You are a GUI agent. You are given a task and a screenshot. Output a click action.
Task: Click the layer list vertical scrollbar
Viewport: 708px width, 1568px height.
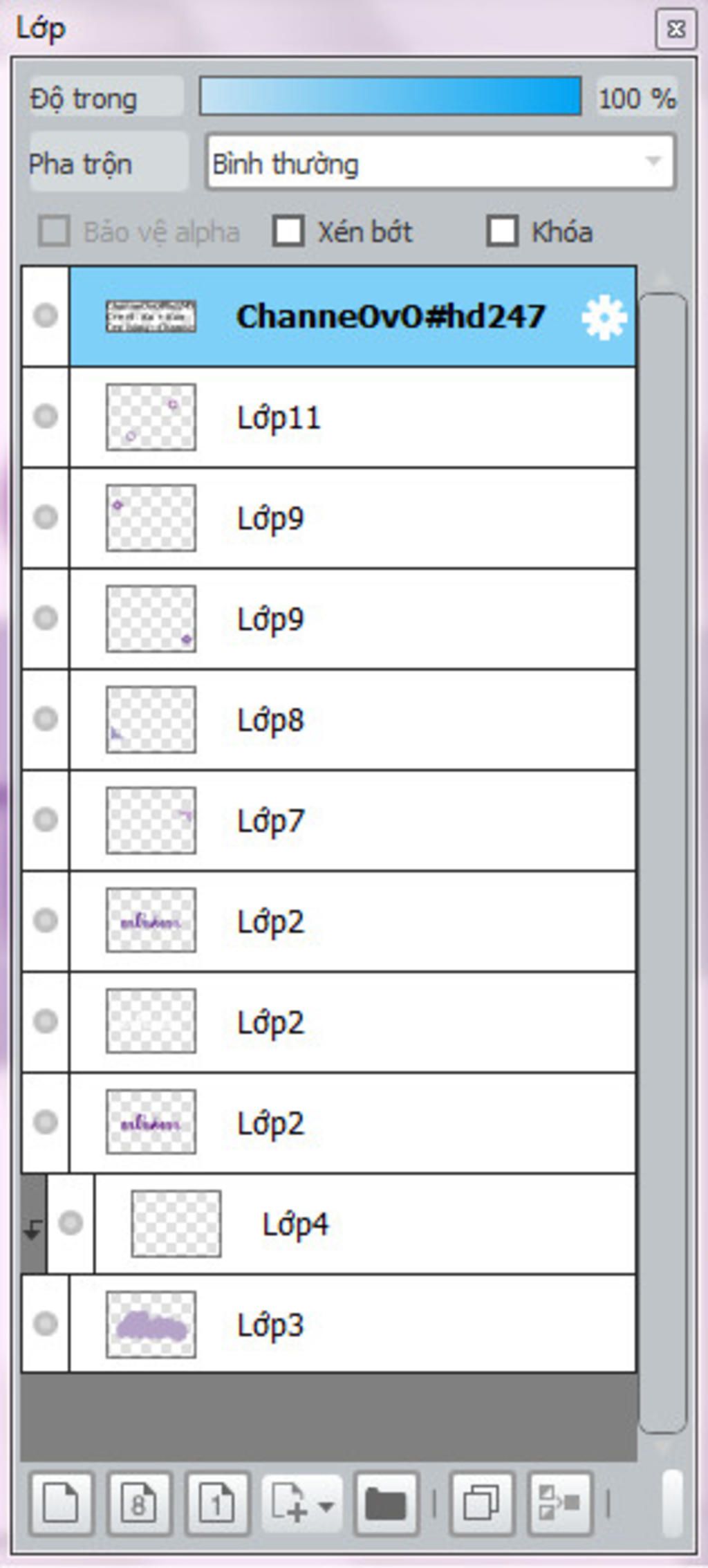click(x=662, y=865)
